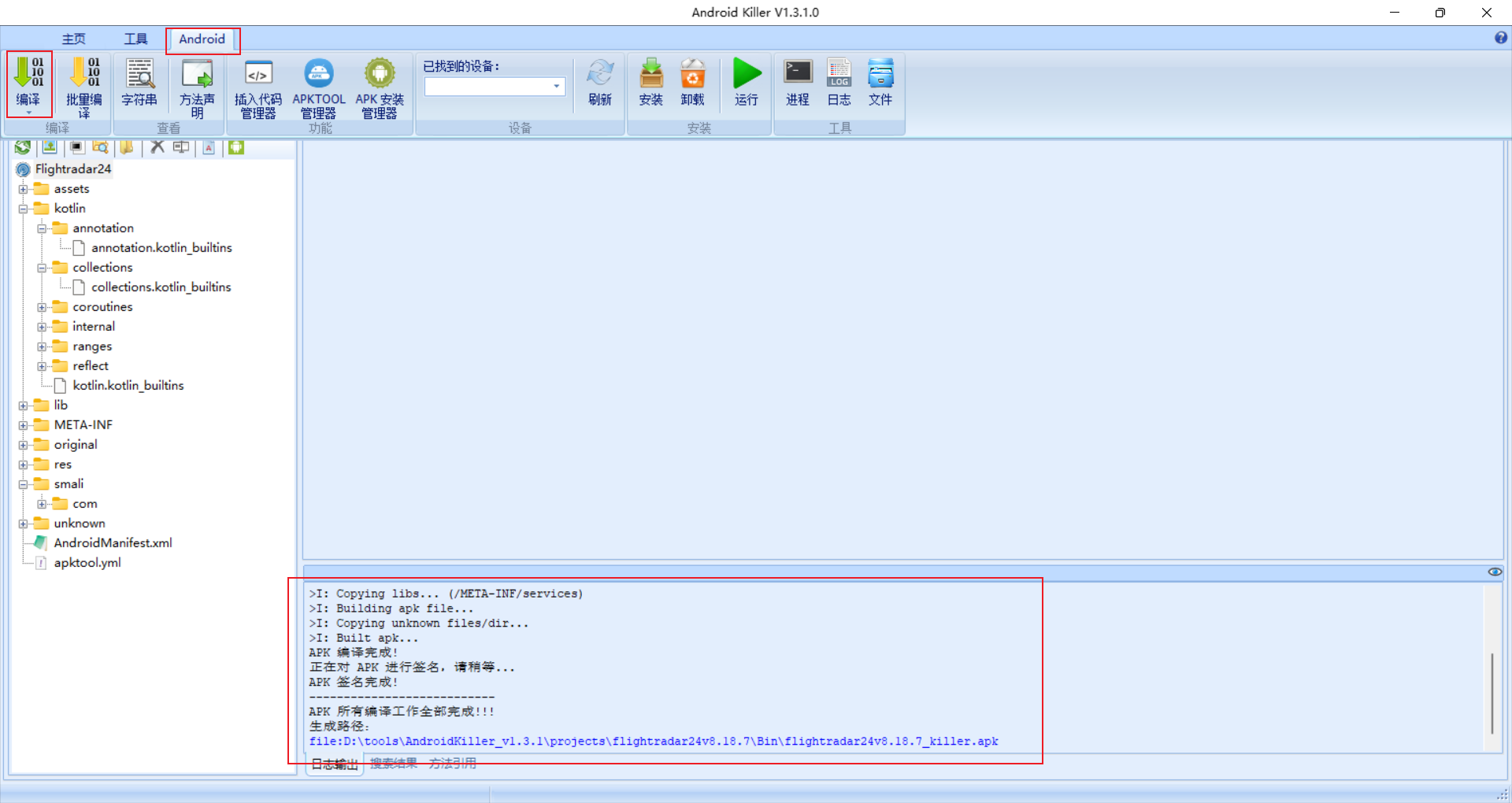This screenshot has height=803, width=1512.
Task: Open the 插入代码管理器 code insert manager
Action: (x=257, y=87)
